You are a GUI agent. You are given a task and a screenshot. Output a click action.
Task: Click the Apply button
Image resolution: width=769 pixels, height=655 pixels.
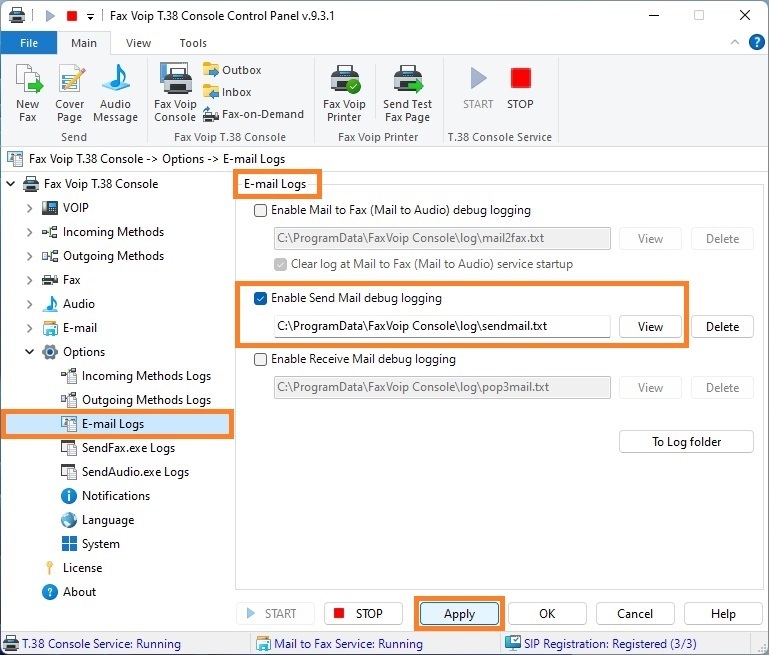[x=460, y=614]
